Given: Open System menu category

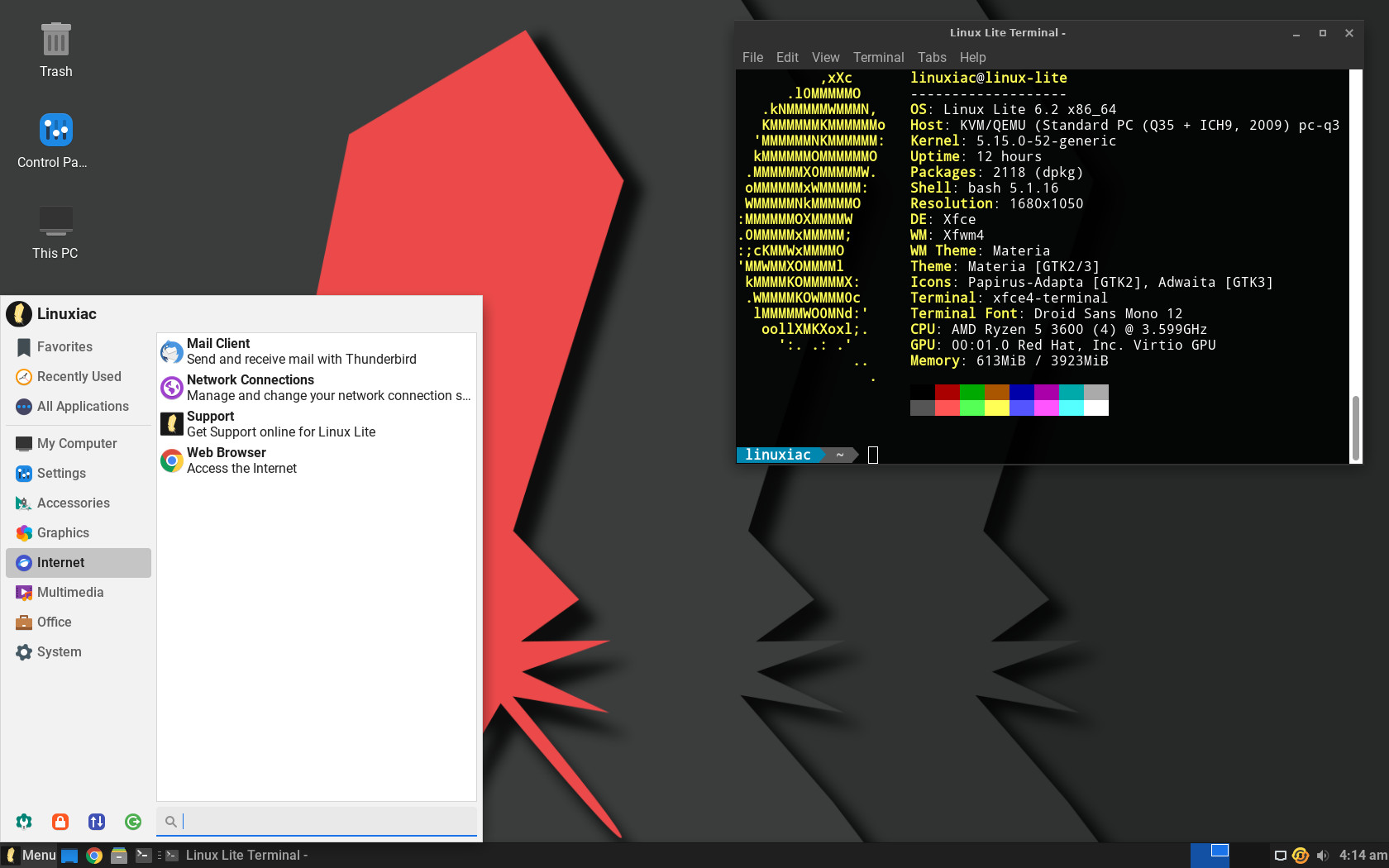Looking at the screenshot, I should [79, 652].
